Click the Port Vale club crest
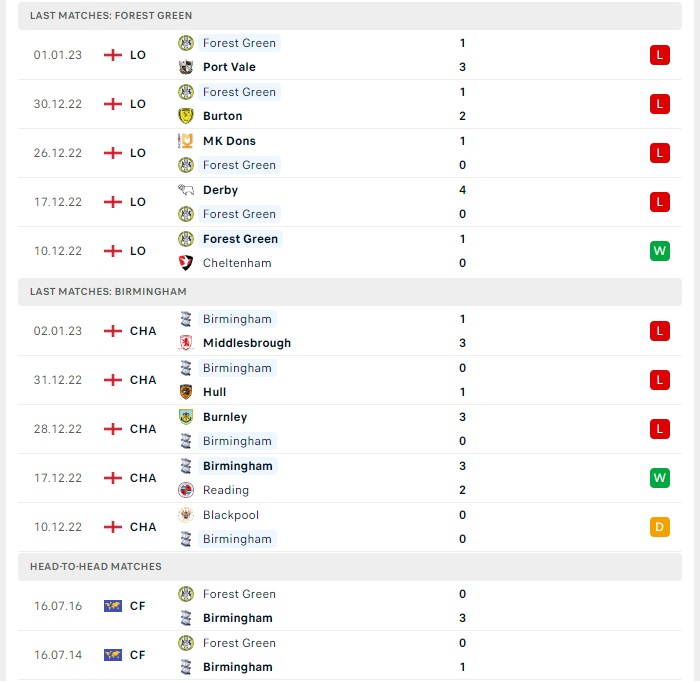This screenshot has width=700, height=683. [186, 67]
